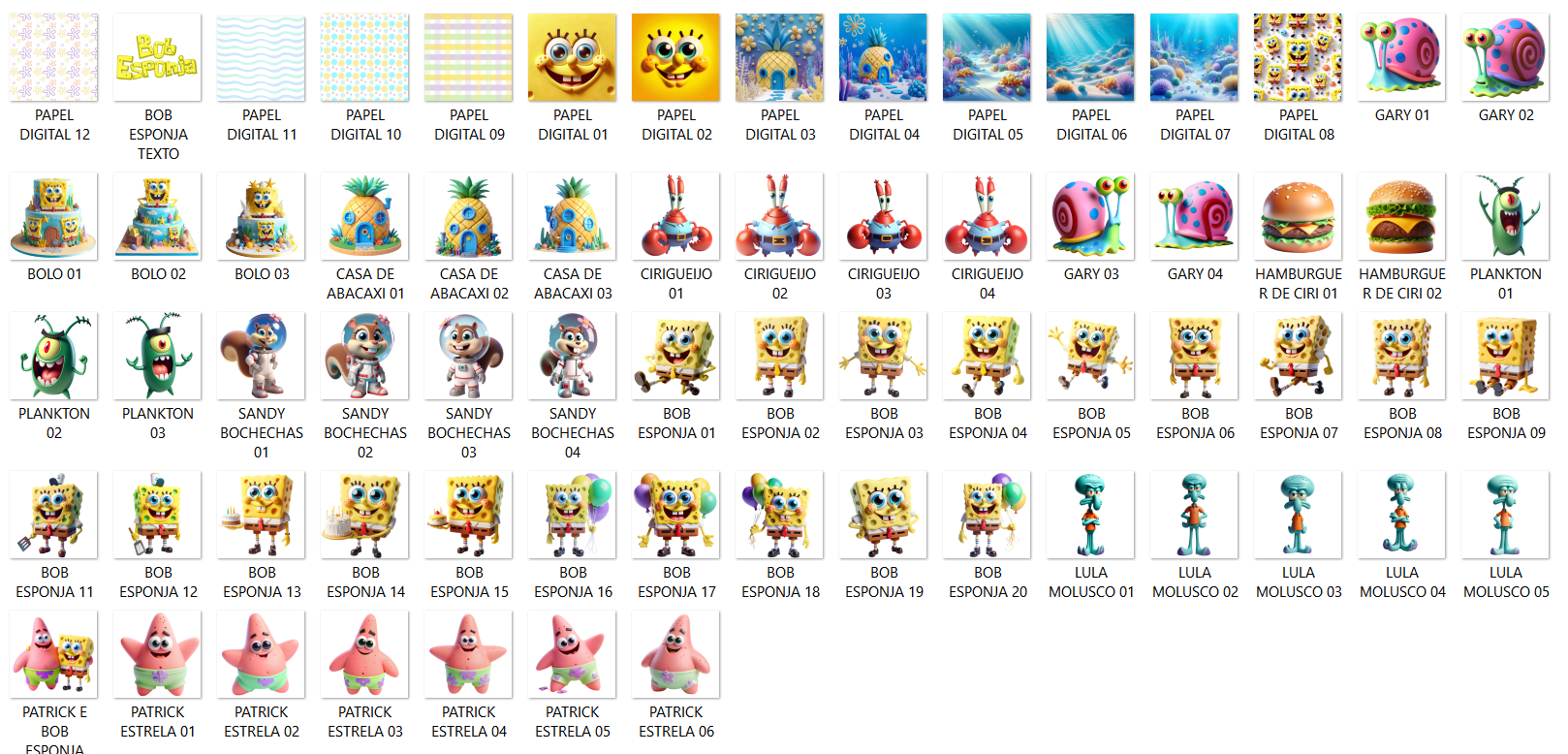The width and height of the screenshot is (1568, 754).
Task: Select the BOLO 02 cake thumbnail
Action: pyautogui.click(x=158, y=217)
